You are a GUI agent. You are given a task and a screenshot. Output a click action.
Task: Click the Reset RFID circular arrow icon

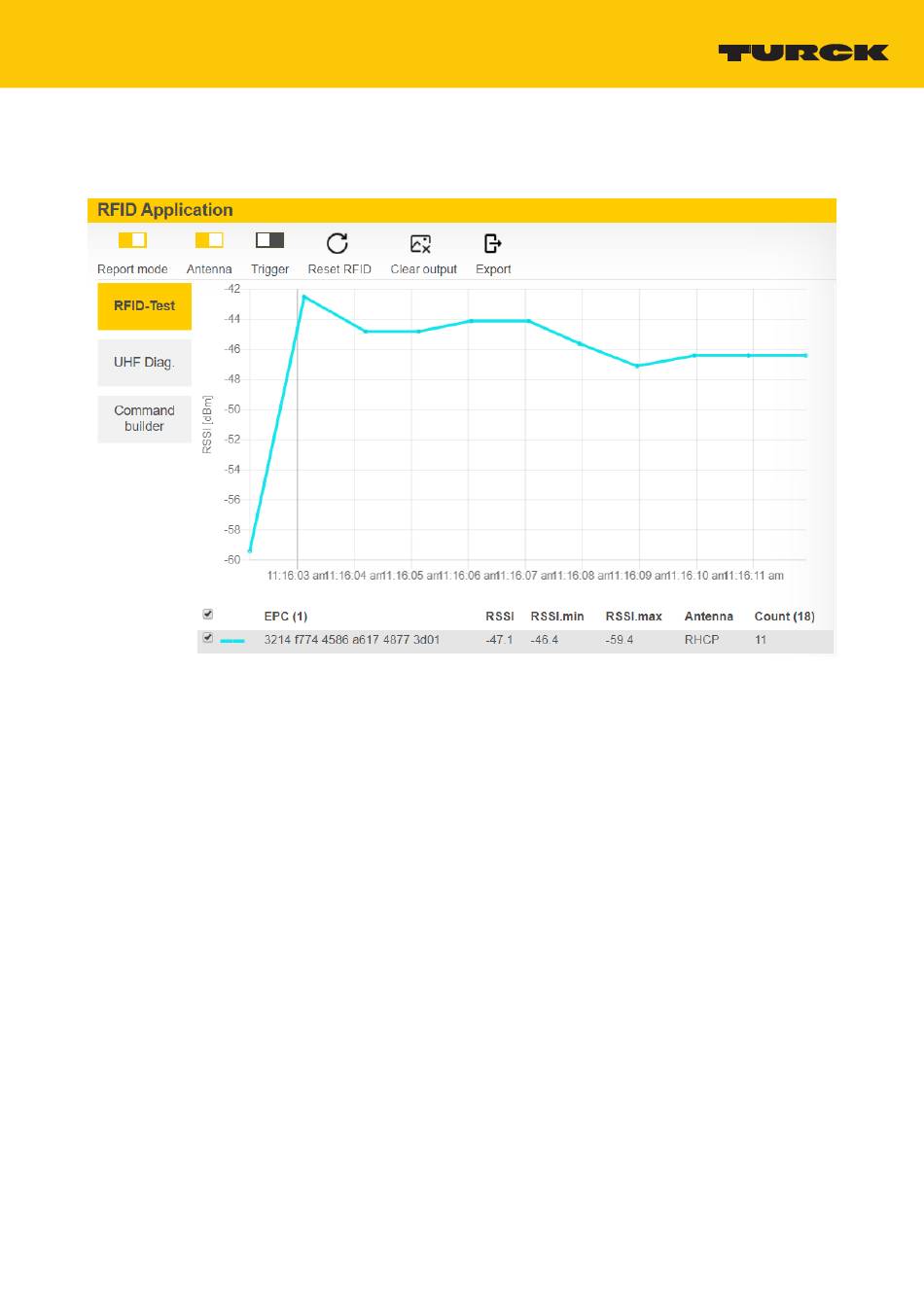tap(338, 243)
